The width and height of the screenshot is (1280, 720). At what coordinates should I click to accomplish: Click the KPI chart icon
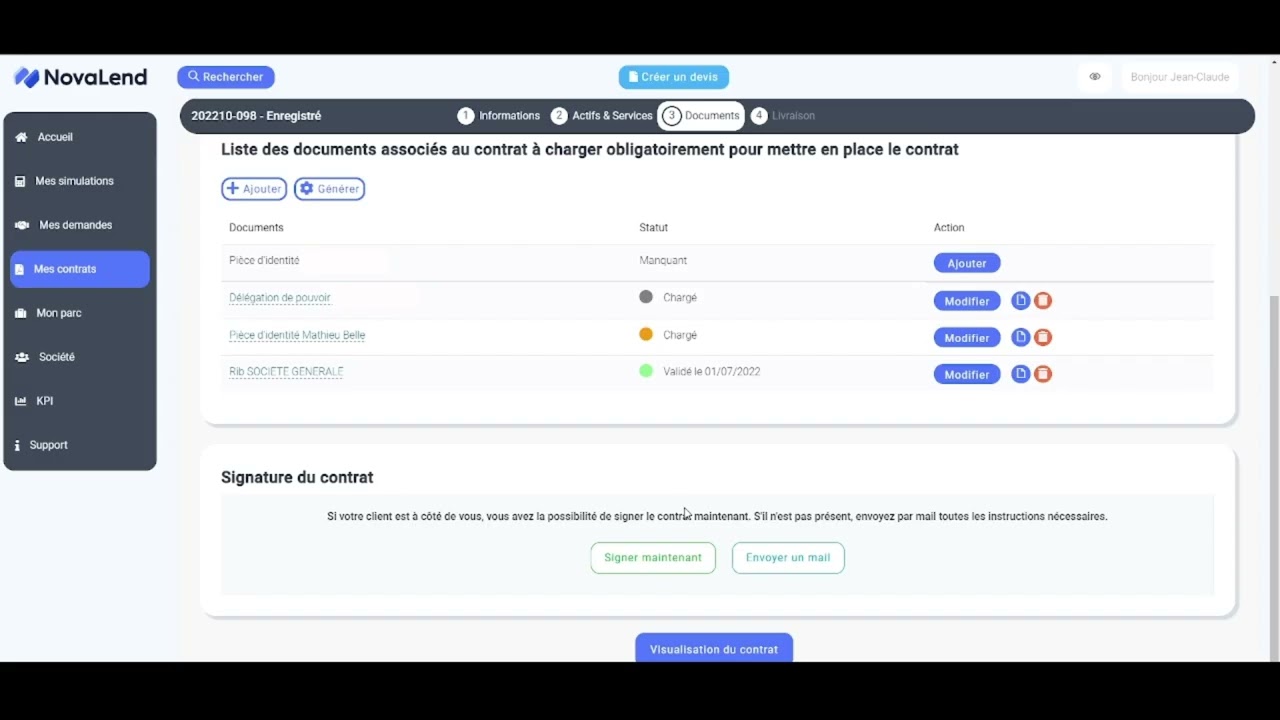pos(20,401)
